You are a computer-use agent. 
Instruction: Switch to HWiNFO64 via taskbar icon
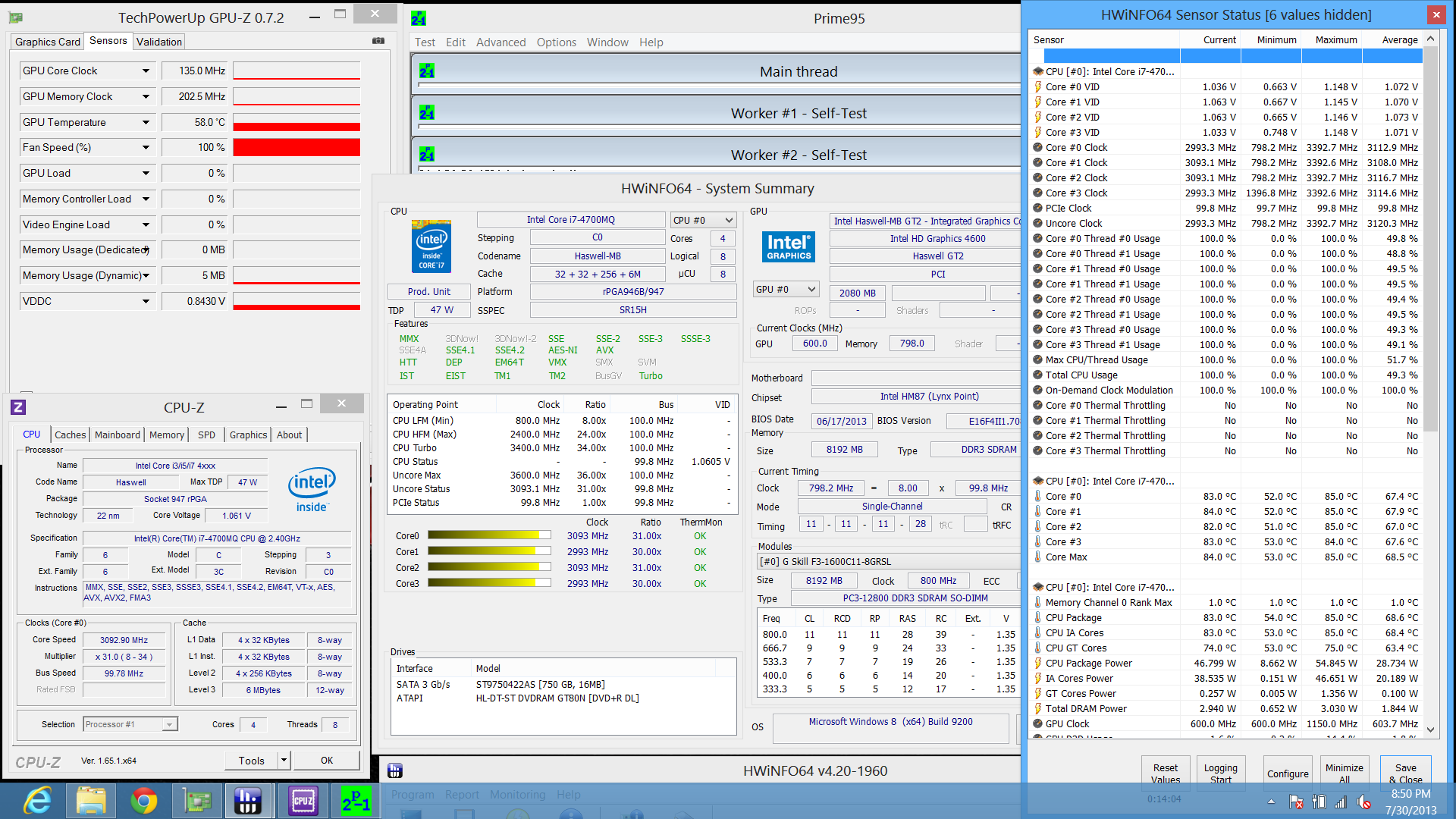(x=248, y=801)
